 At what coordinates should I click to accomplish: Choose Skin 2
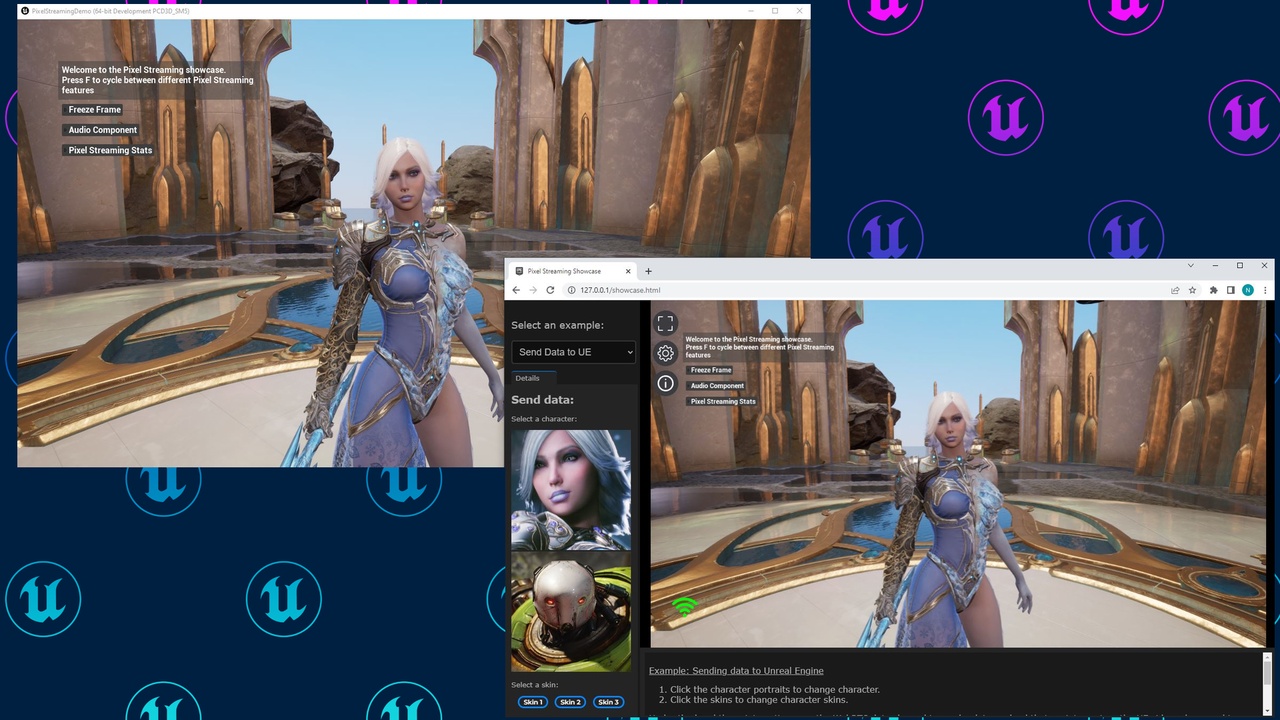tap(571, 702)
